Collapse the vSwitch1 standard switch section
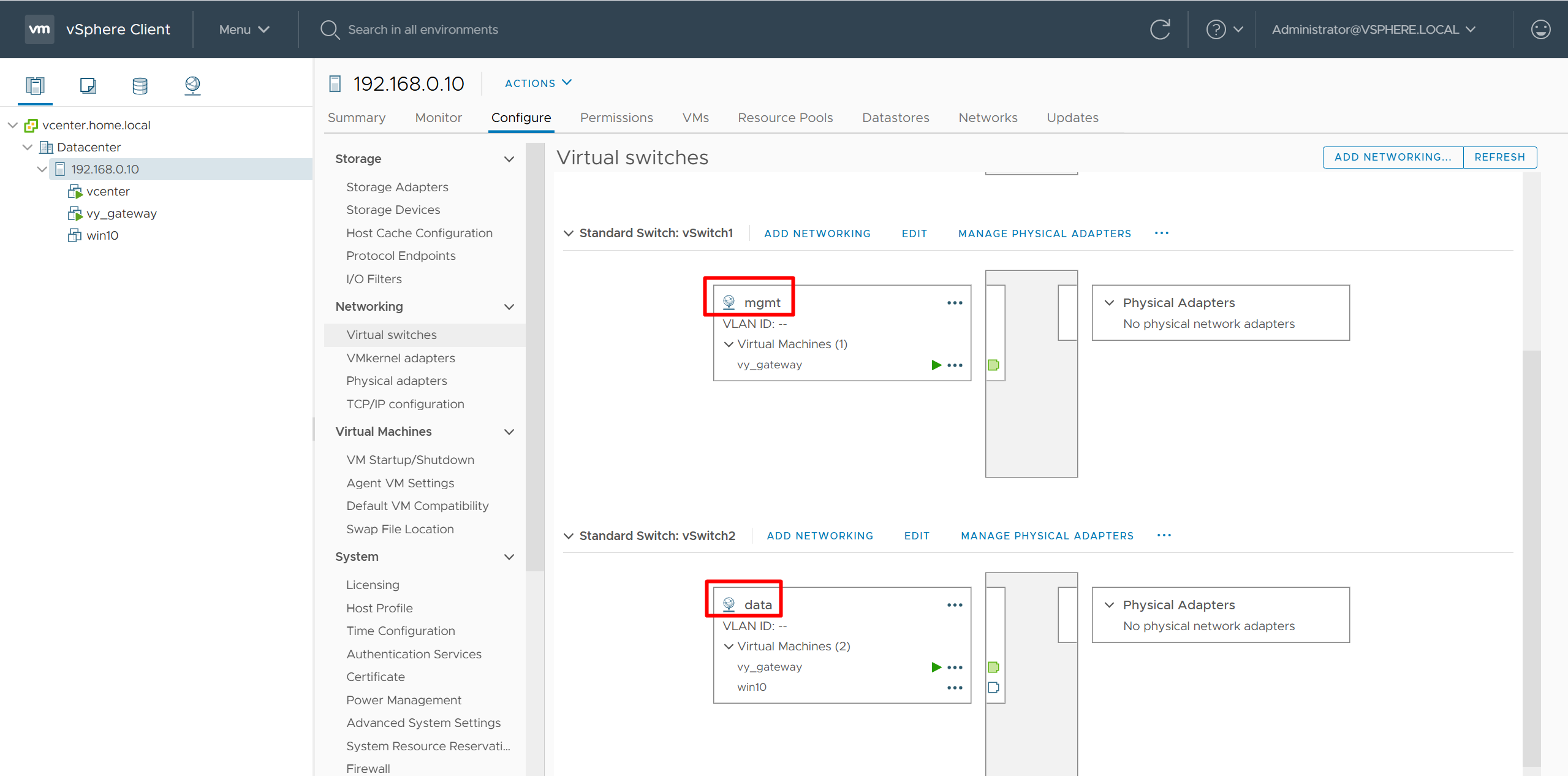Viewport: 1568px width, 776px height. pyautogui.click(x=569, y=234)
